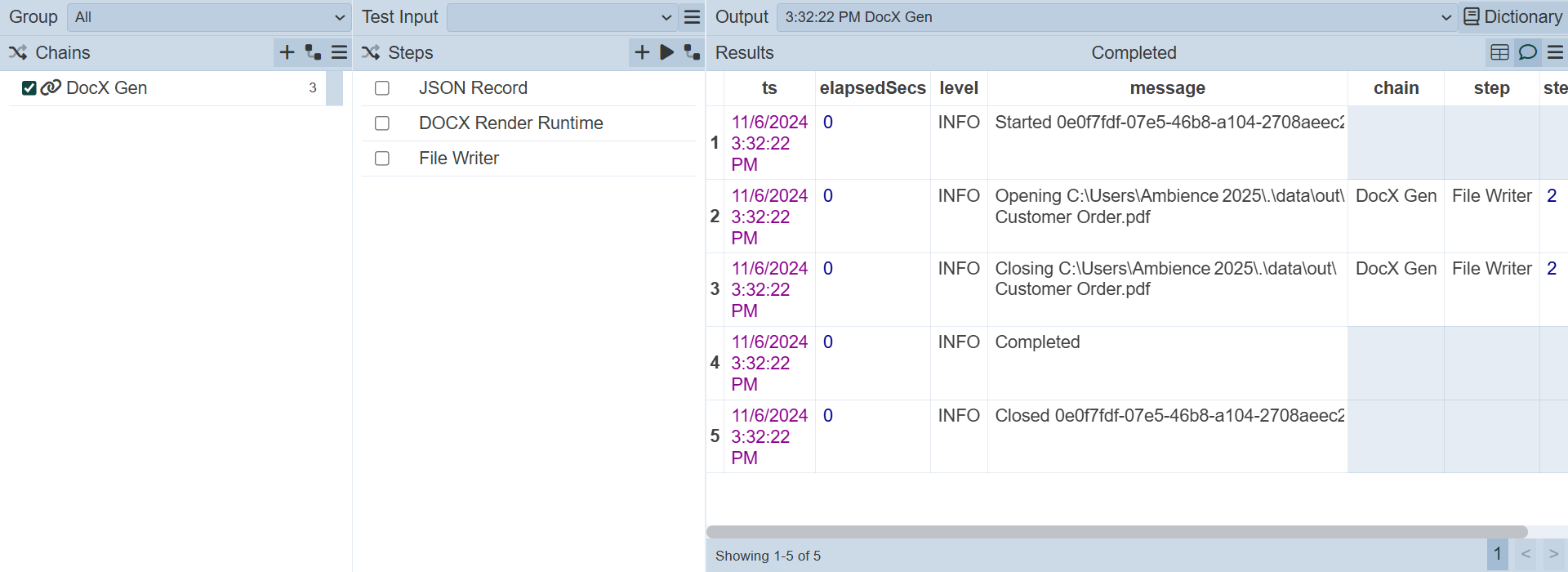This screenshot has height=572, width=1568.
Task: Open the Output run selection dropdown
Action: (1116, 17)
